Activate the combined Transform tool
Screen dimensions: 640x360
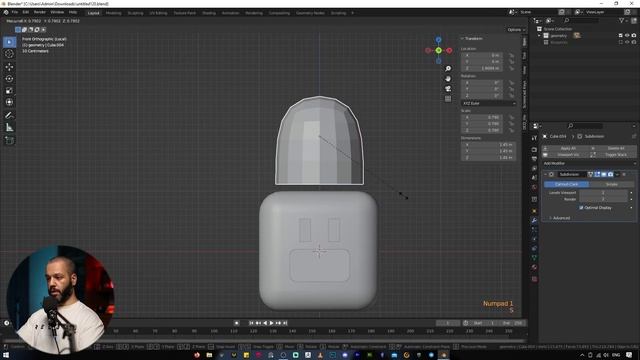click(9, 102)
